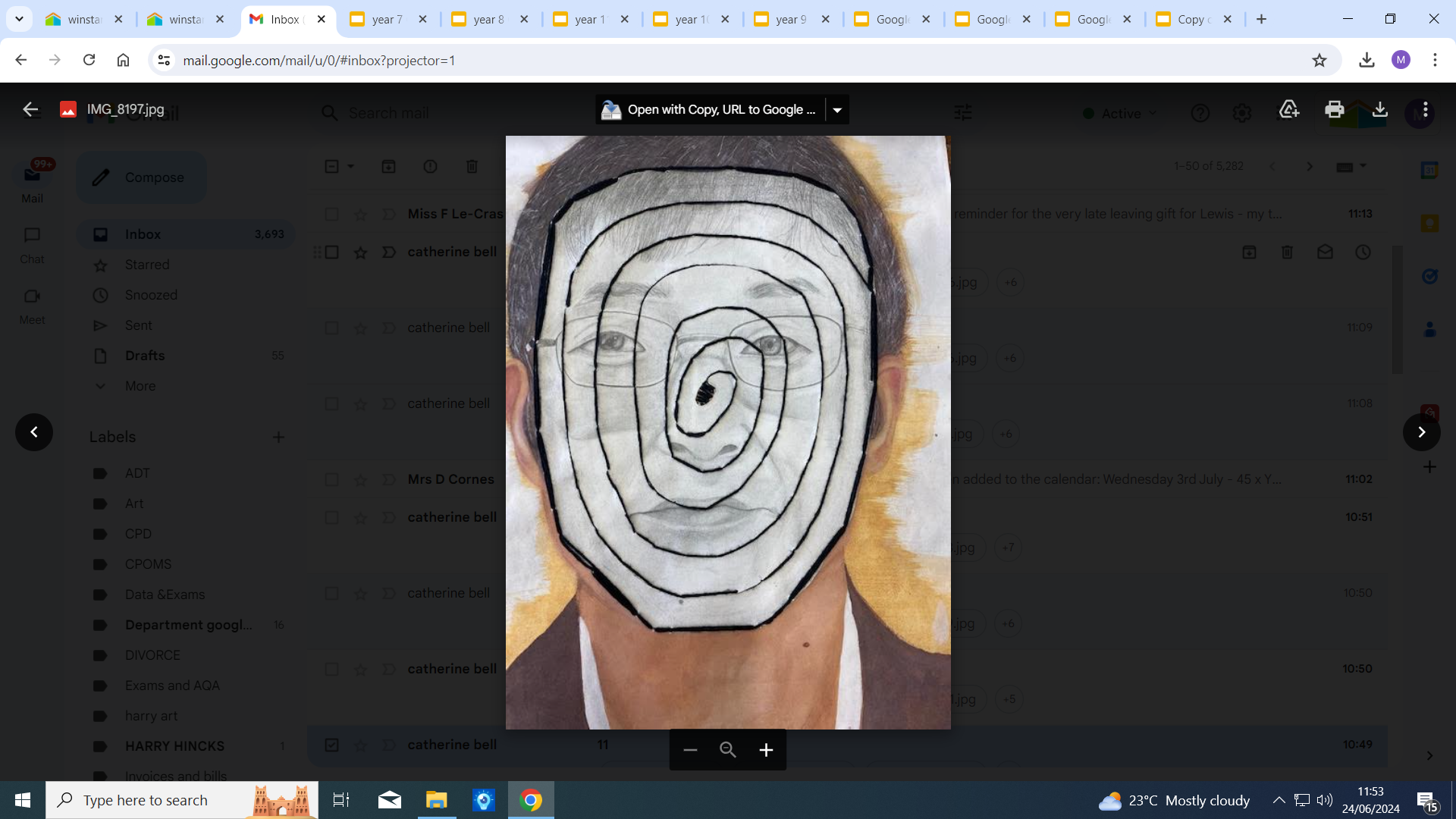Open the image with Copy, URL to Google
This screenshot has width=1456, height=819.
(x=710, y=110)
